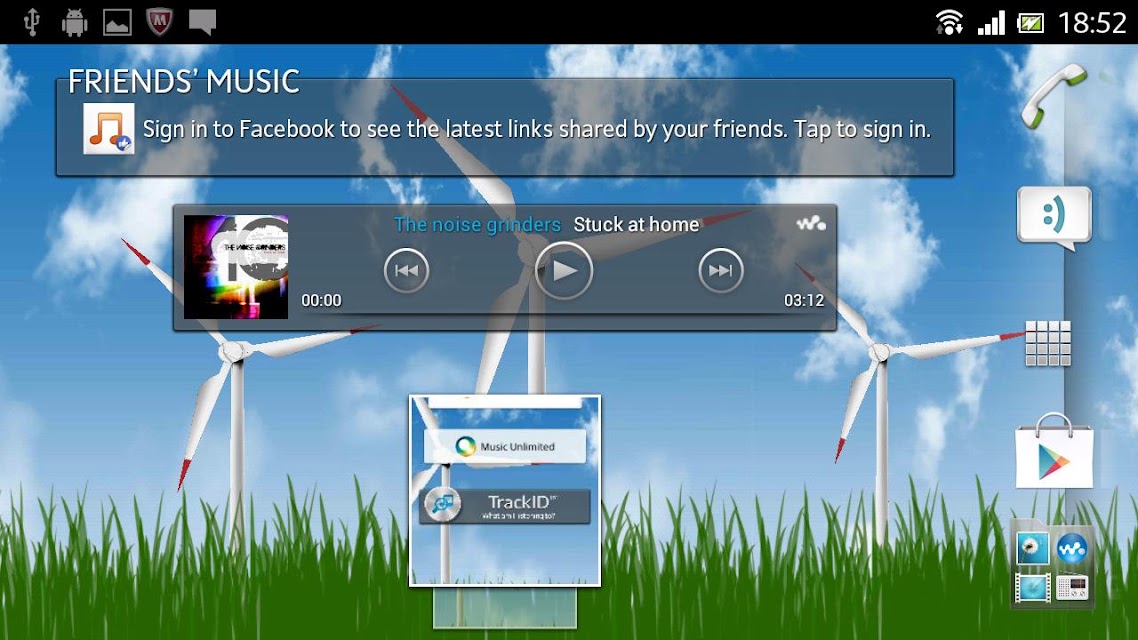Open the TrackID widget button
1138x640 pixels.
[x=505, y=506]
